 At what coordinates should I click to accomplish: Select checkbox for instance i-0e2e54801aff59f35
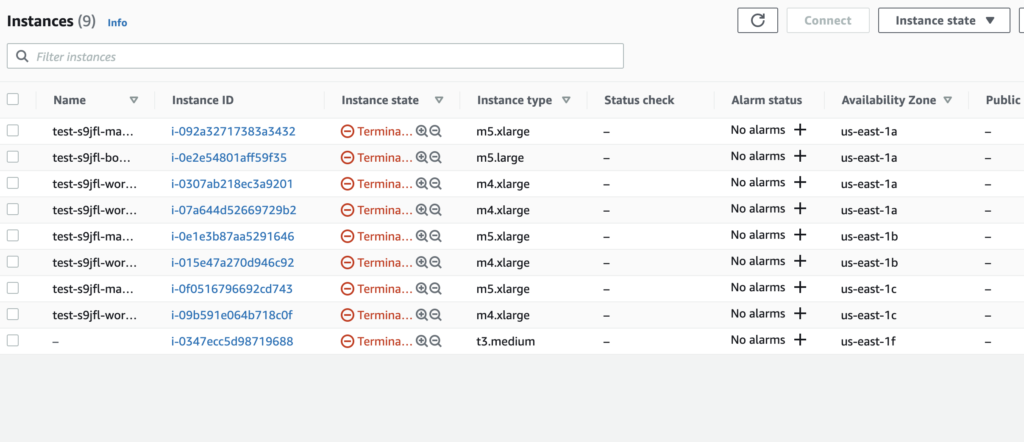point(13,157)
